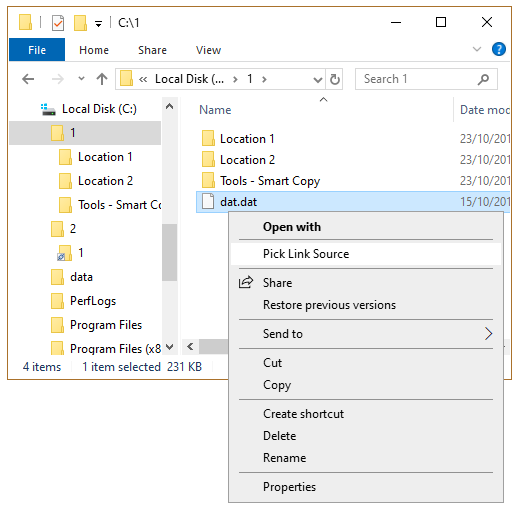Viewport: 521px width, 512px height.
Task: Expand the ribbon with the chevron
Action: point(477,49)
